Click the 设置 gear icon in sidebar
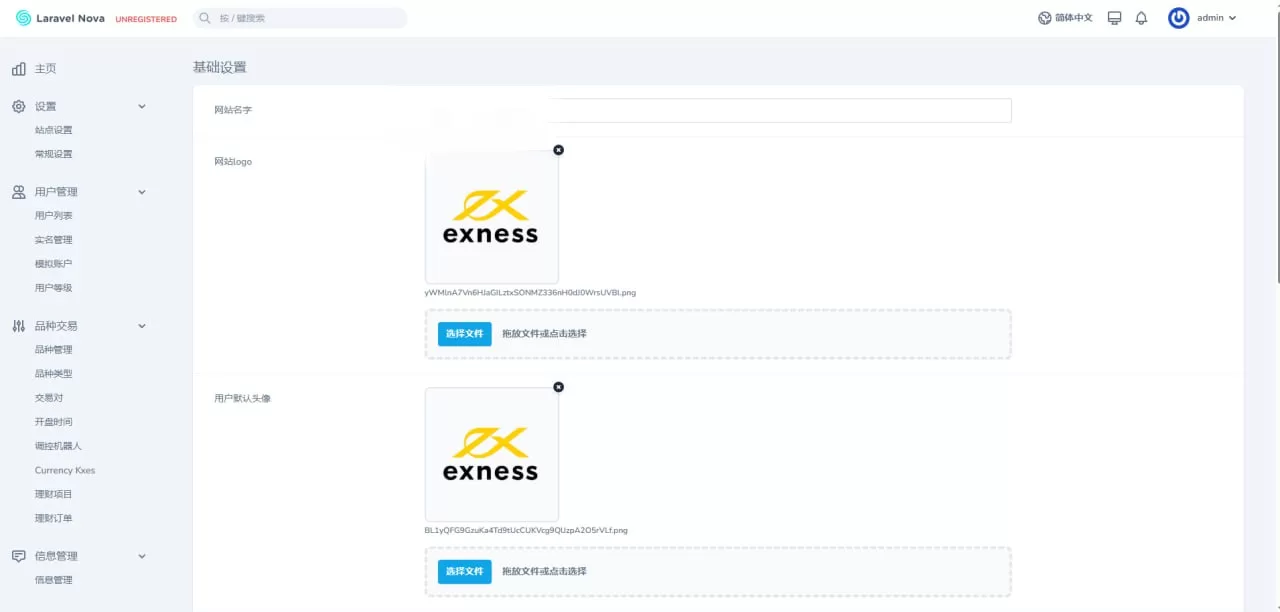The width and height of the screenshot is (1280, 612). tap(18, 106)
